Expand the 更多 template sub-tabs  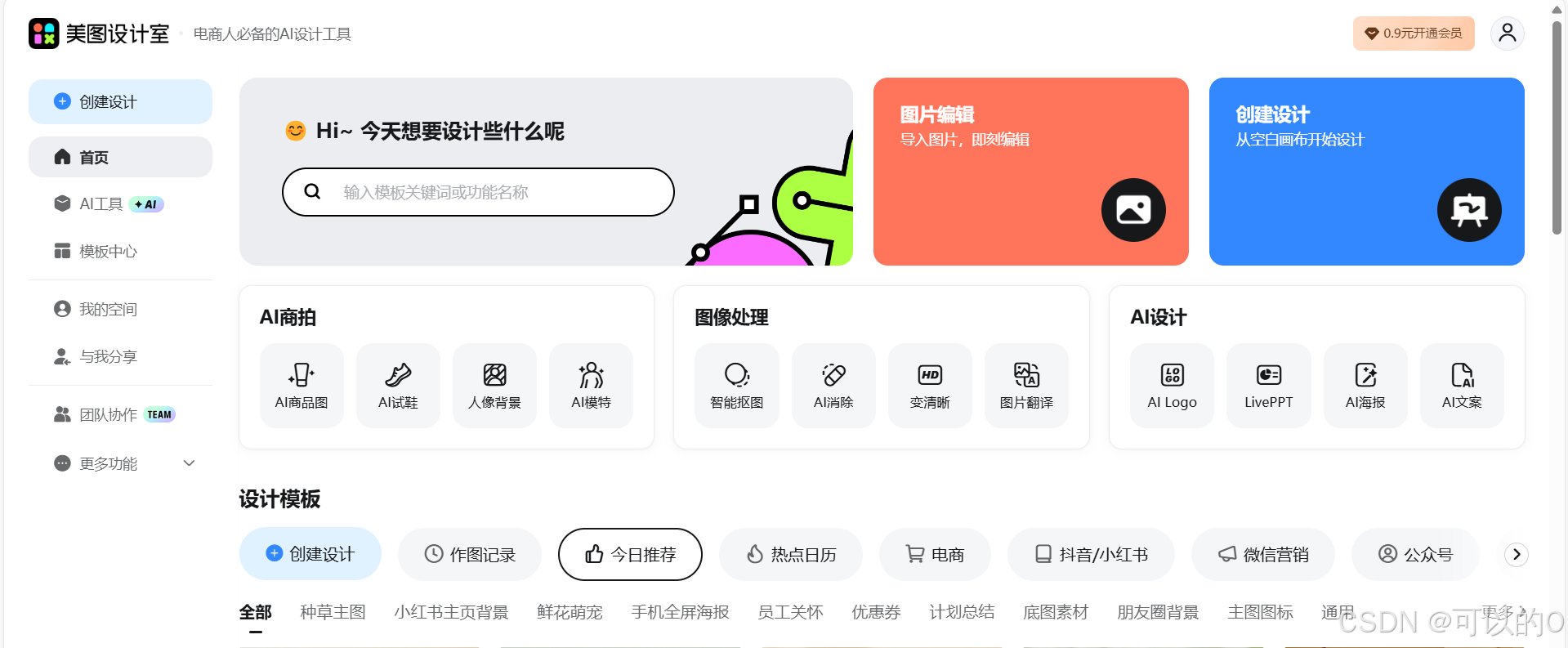coord(1503,611)
